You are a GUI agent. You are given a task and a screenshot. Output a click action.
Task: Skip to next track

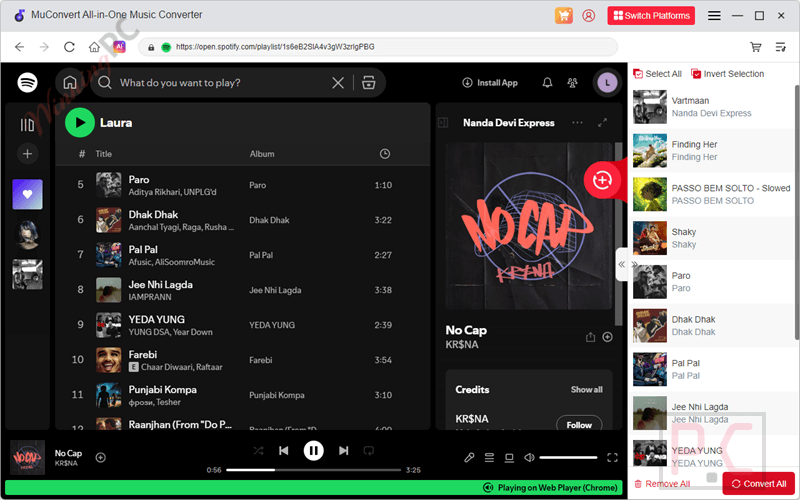(x=343, y=451)
